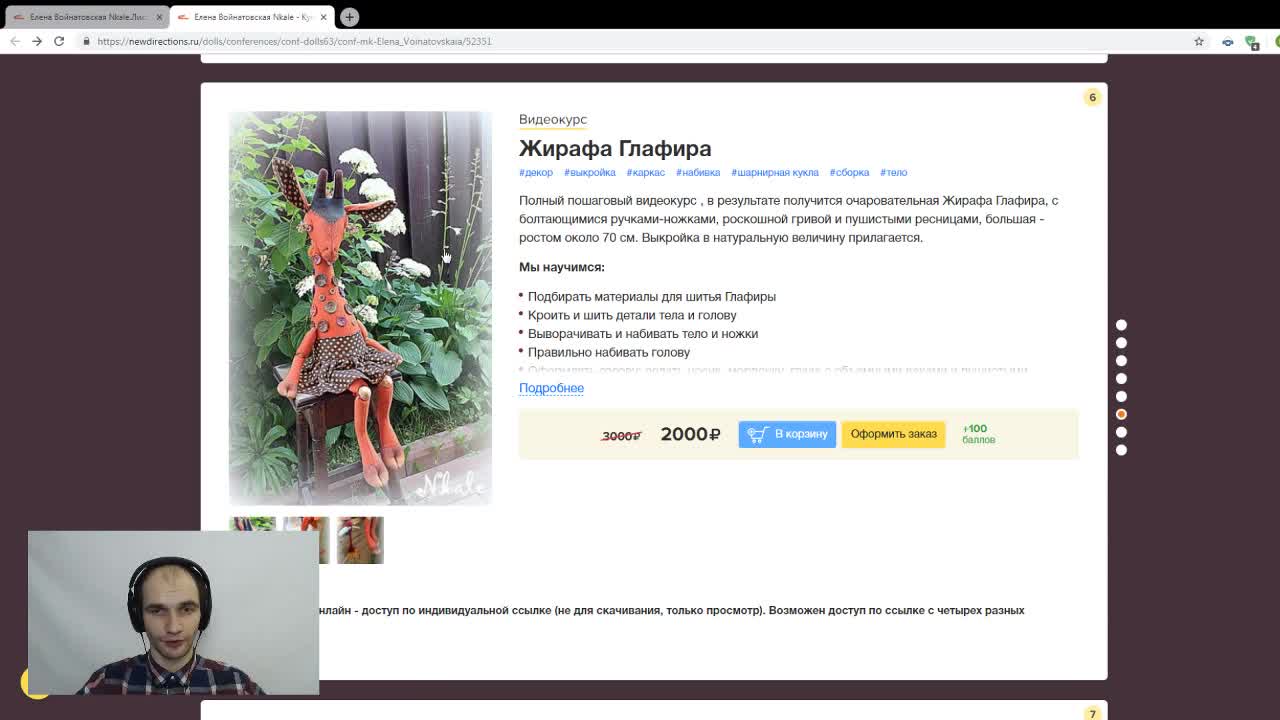The width and height of the screenshot is (1280, 720).
Task: Reload the current page
Action: 60,41
